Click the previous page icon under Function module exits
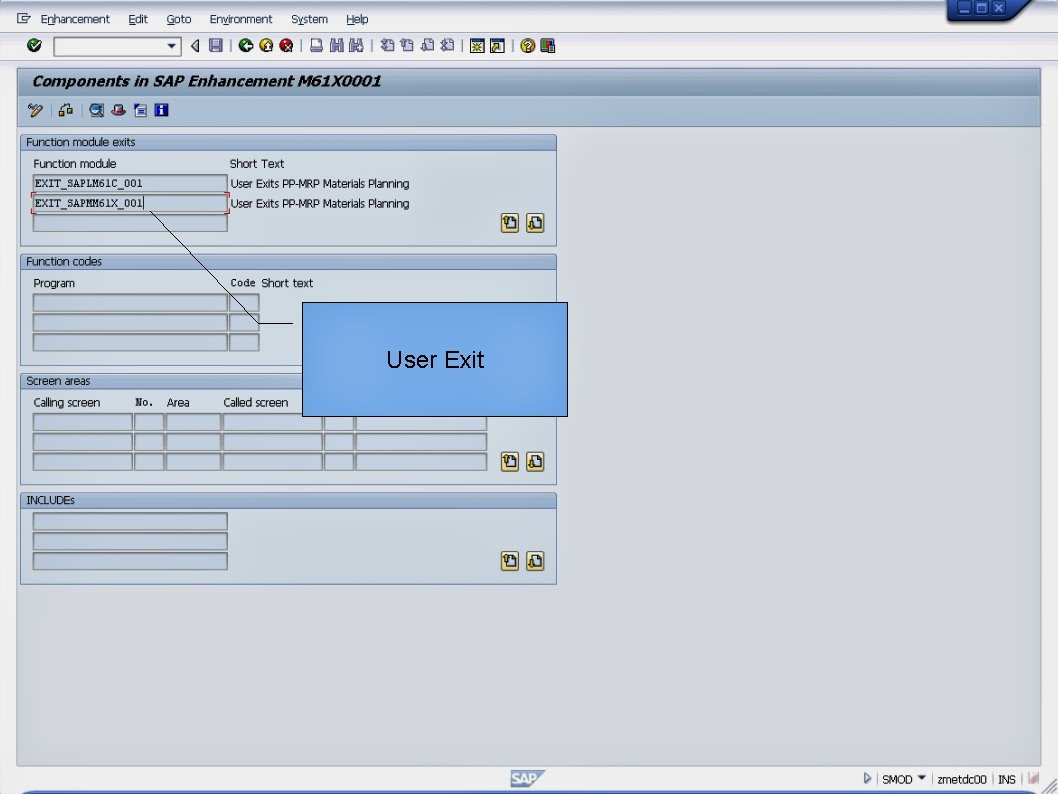 510,223
